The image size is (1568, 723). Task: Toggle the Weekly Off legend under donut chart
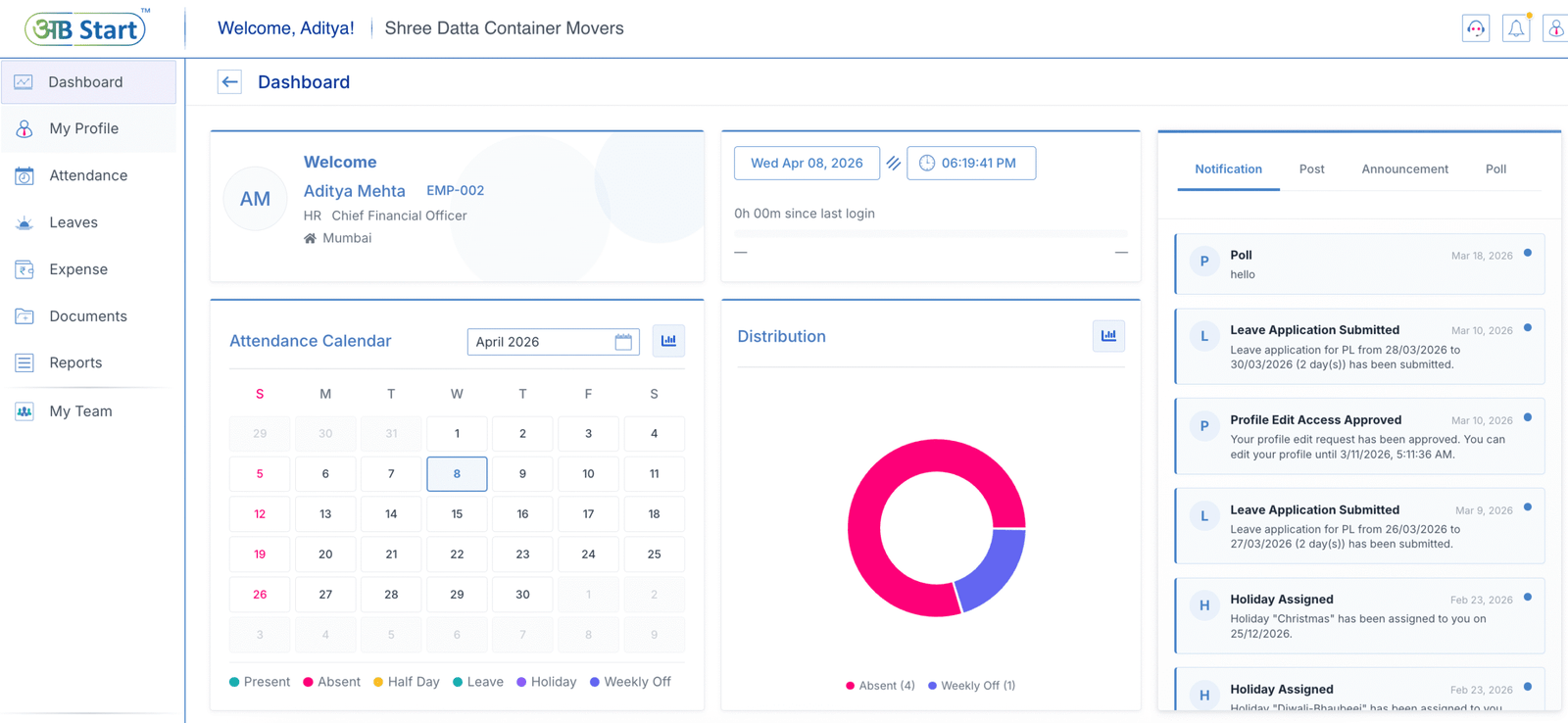pyautogui.click(x=971, y=686)
